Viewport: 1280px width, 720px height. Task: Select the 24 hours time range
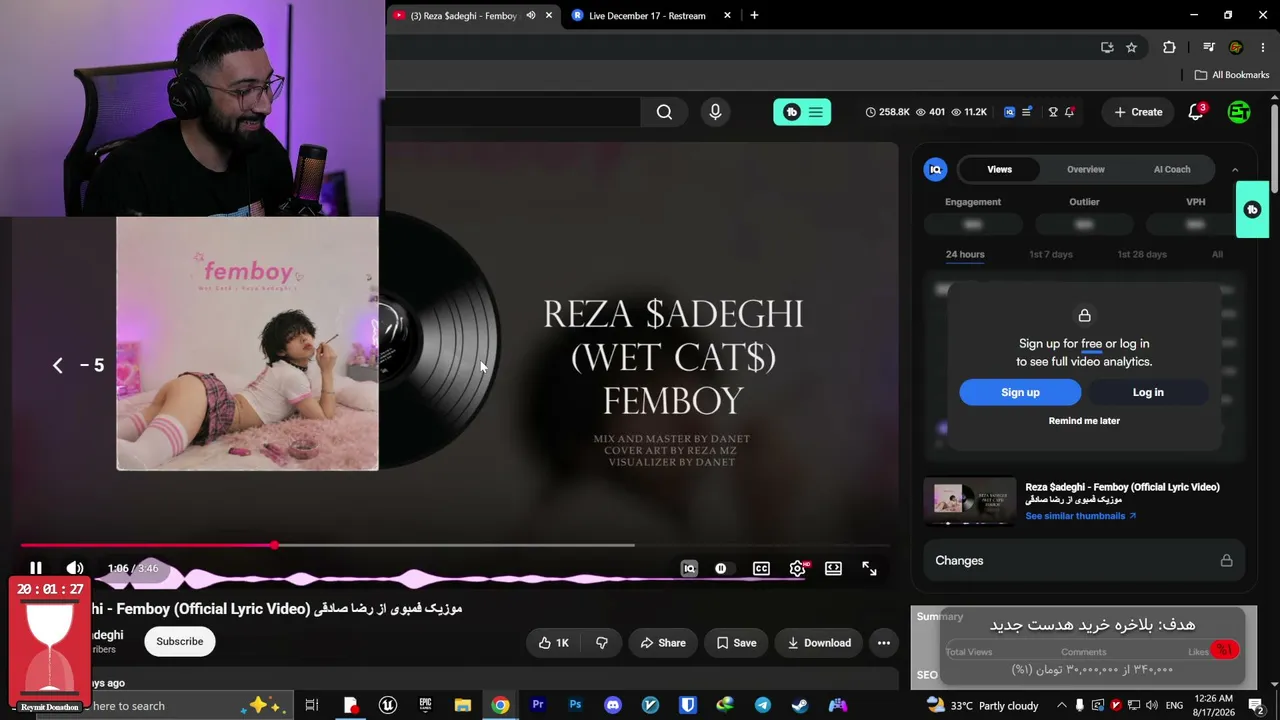(965, 255)
